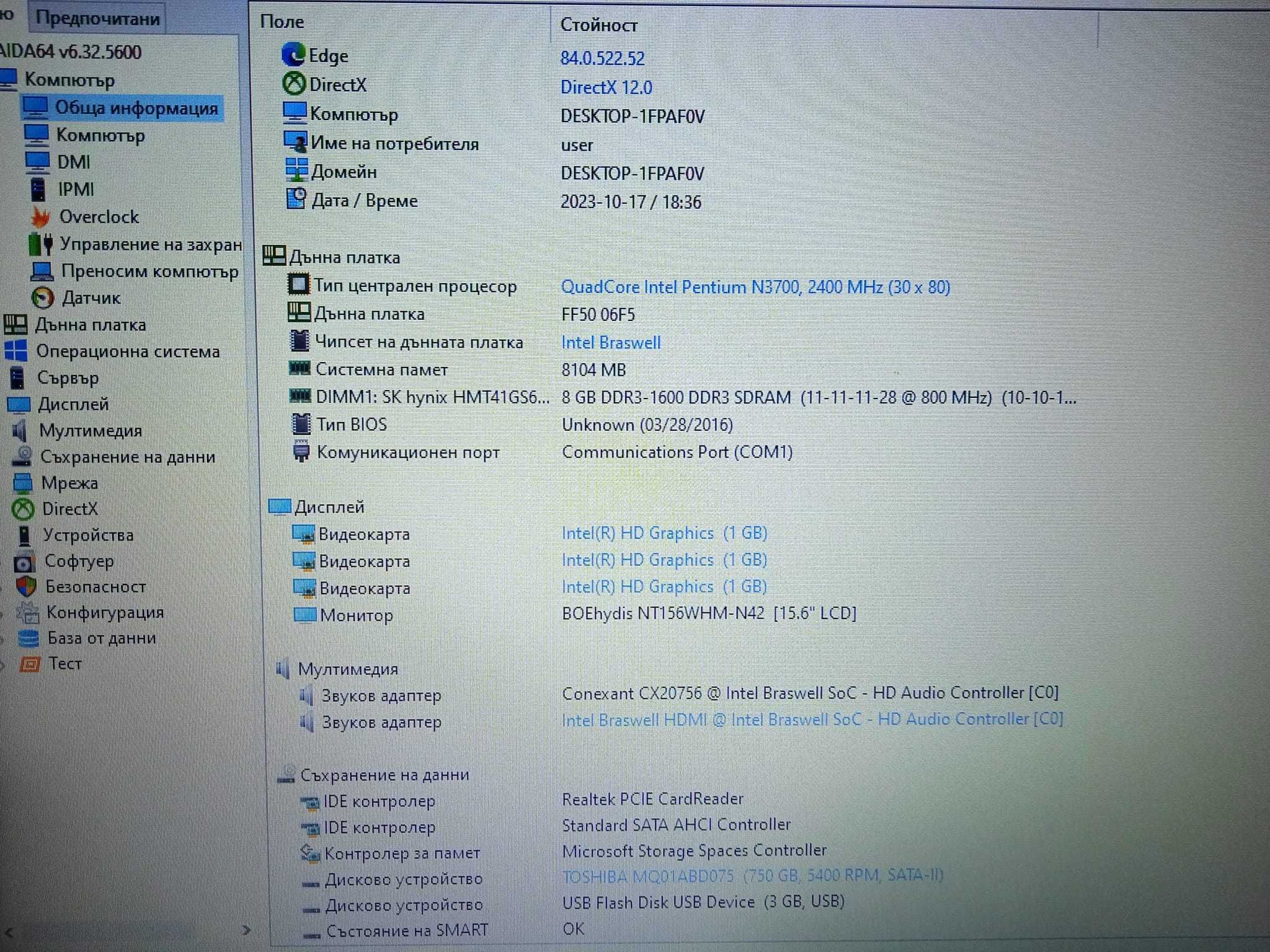Click the DESKTOP-1FPAF0V computer name value
This screenshot has height=952, width=1270.
pyautogui.click(x=633, y=117)
